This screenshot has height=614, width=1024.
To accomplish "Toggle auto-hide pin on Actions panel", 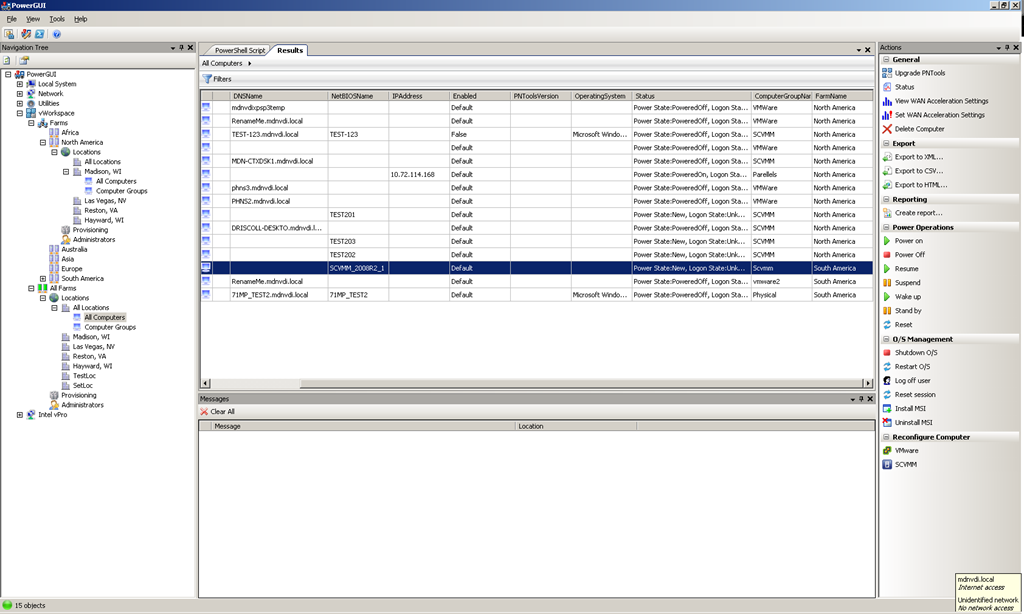I will tap(1007, 47).
